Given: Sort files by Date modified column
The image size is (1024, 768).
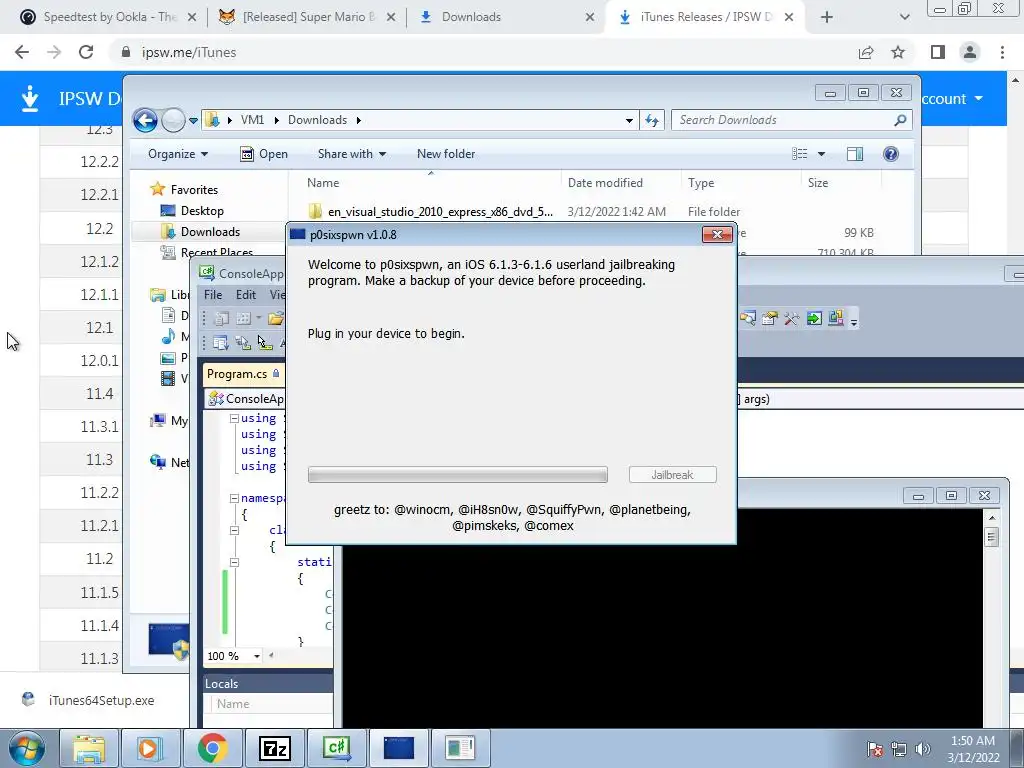Looking at the screenshot, I should 605,183.
